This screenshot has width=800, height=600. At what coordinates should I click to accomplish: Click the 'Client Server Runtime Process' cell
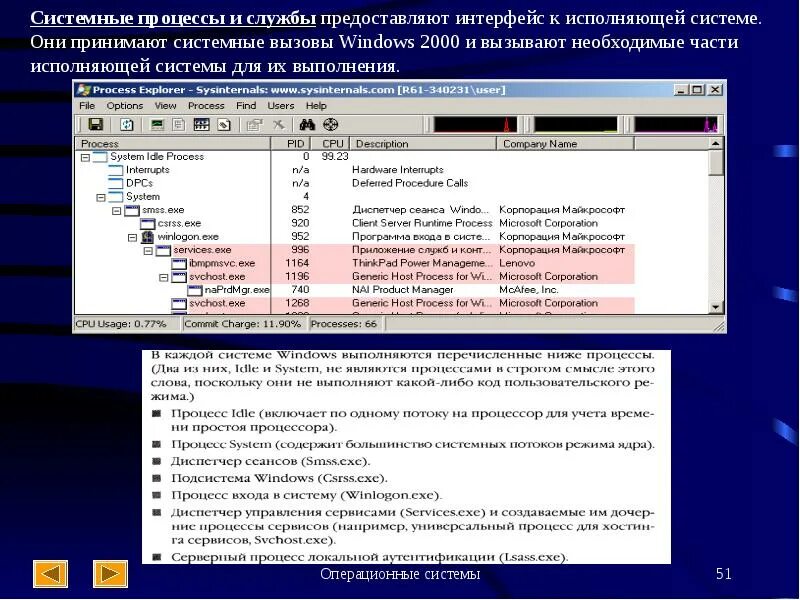pyautogui.click(x=422, y=223)
